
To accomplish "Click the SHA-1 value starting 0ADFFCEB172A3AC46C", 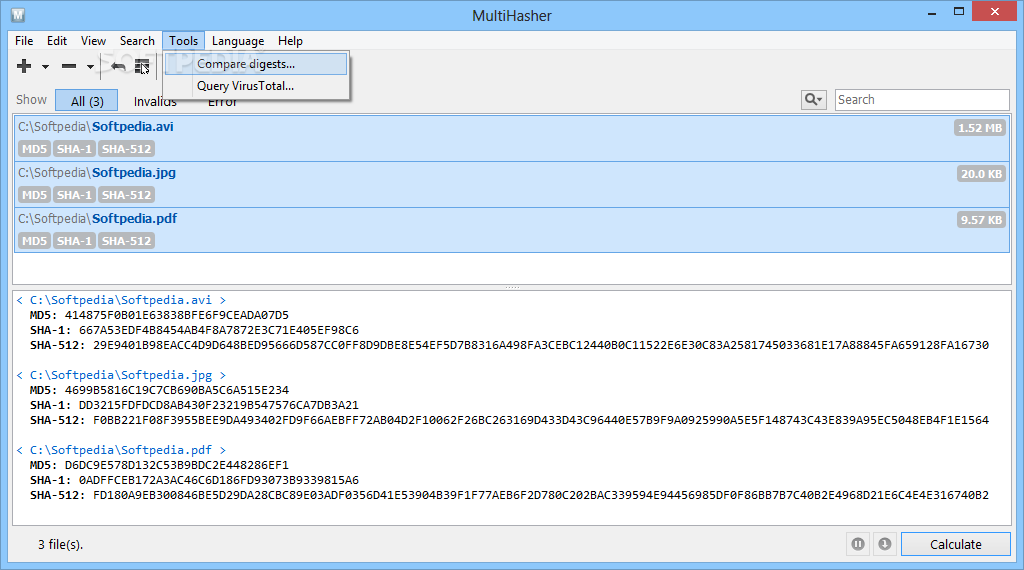I will click(219, 481).
